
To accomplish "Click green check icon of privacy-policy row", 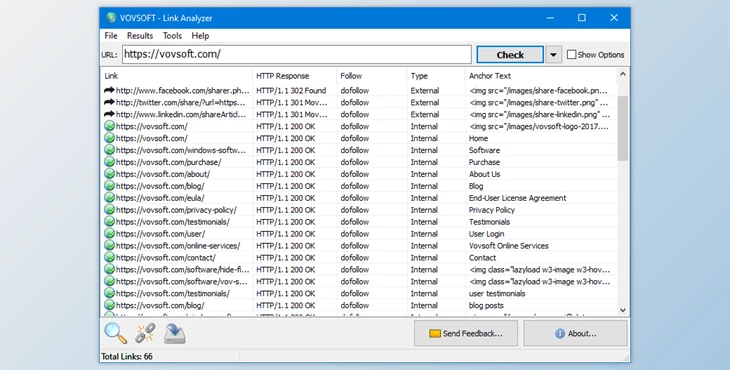I will coord(109,209).
